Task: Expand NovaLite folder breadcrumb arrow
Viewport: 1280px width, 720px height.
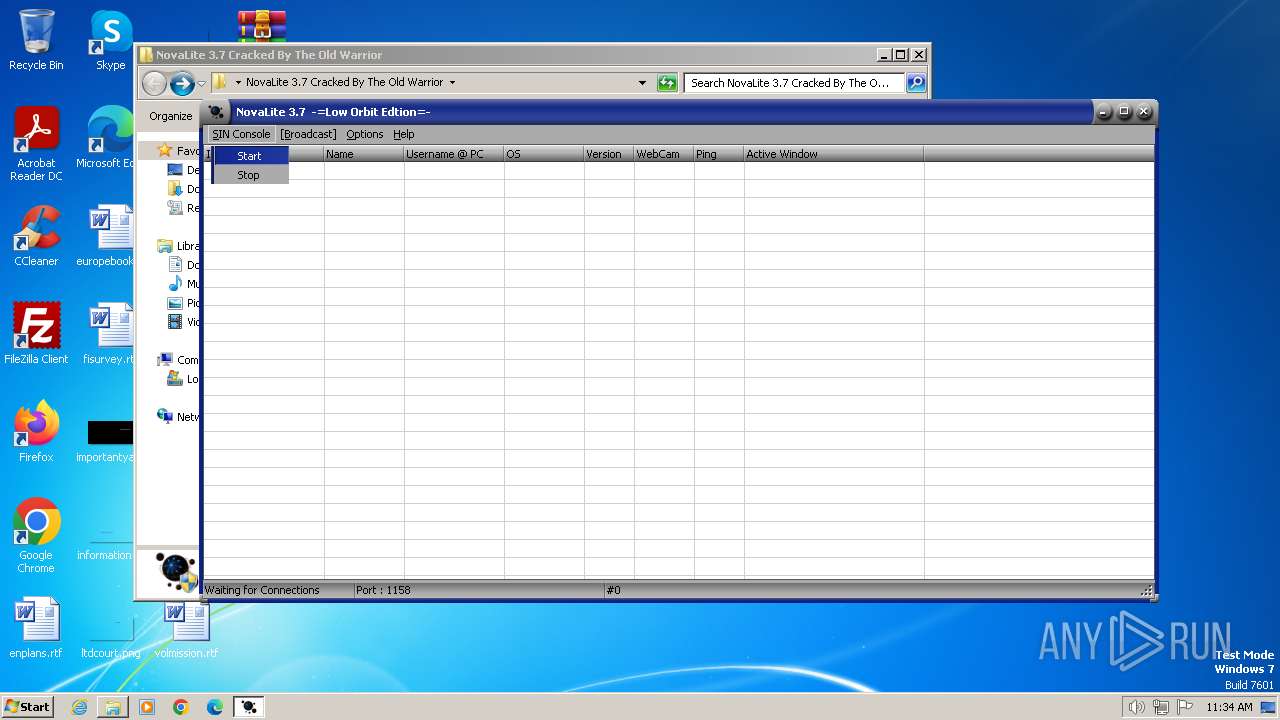Action: coord(452,83)
